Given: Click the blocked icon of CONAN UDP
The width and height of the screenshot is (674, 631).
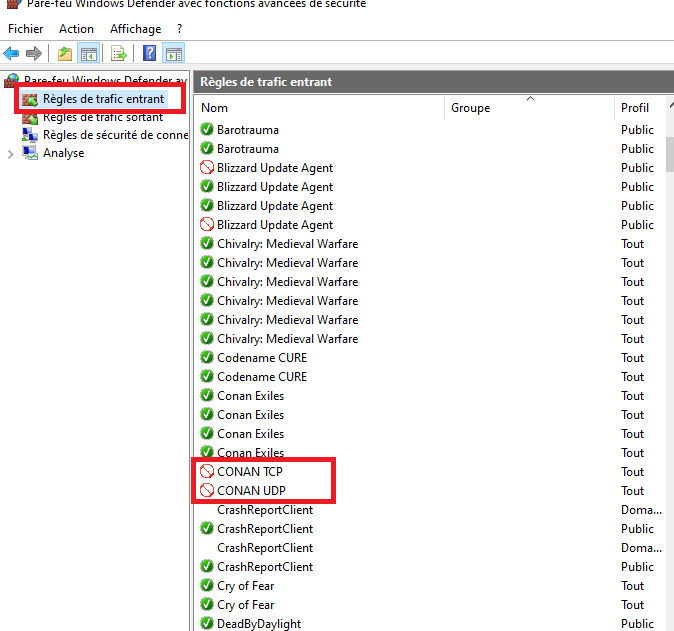Looking at the screenshot, I should click(207, 490).
